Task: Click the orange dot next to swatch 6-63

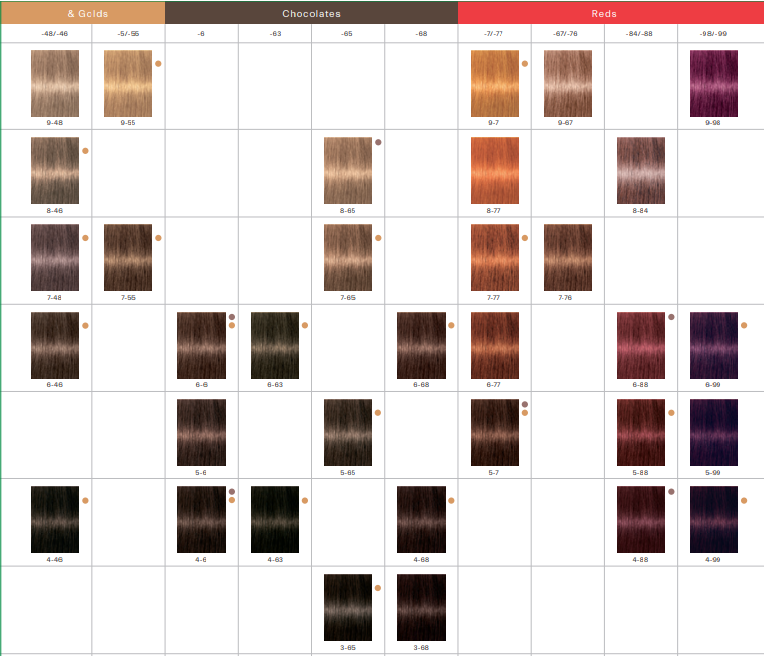Action: 305,325
